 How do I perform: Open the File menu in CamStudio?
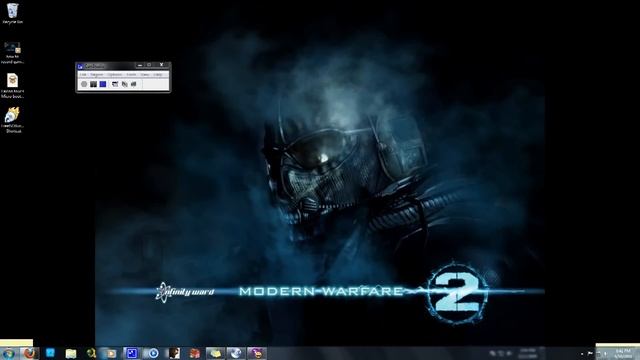(x=83, y=75)
